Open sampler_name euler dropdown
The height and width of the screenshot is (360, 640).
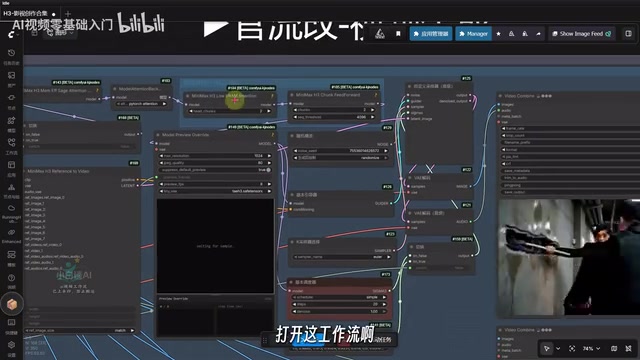click(x=341, y=257)
